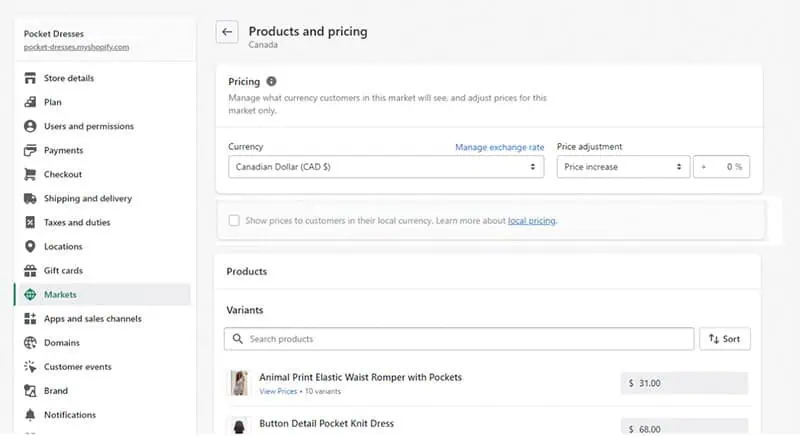The width and height of the screenshot is (800, 436).
Task: Focus the Search products field
Action: pos(459,339)
